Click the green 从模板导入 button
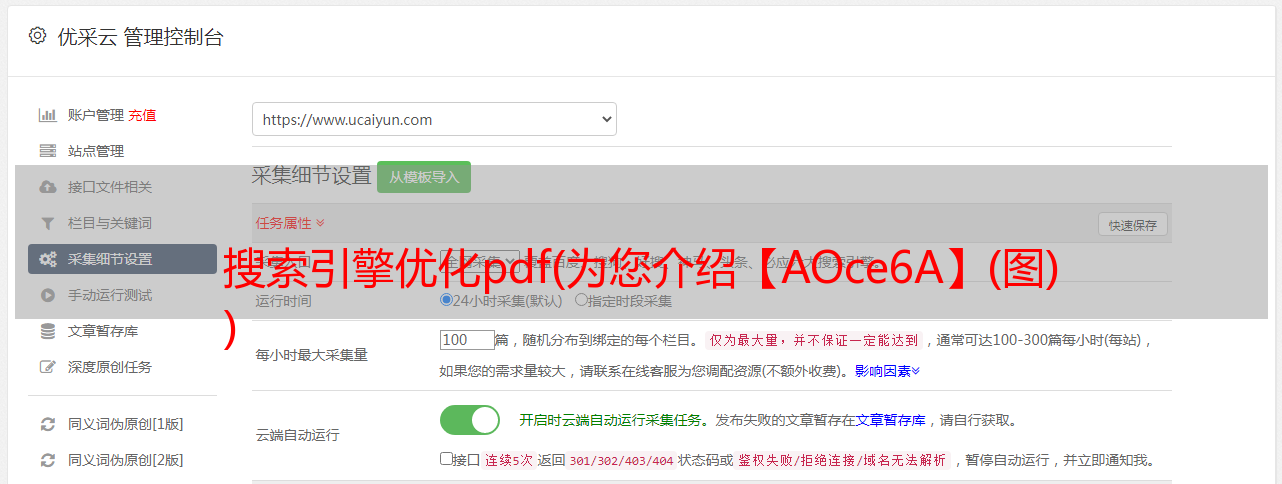Screen dimensions: 1282x484 tap(424, 177)
